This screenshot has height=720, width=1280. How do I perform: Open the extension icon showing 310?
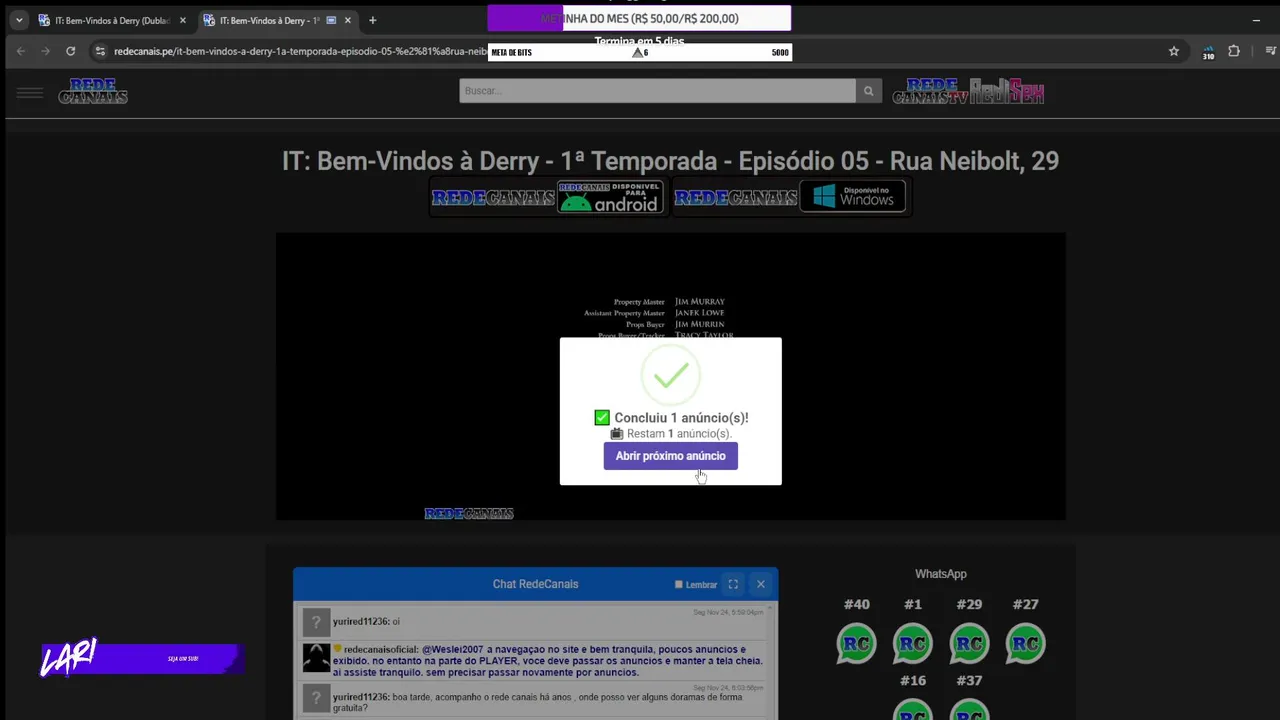[1208, 52]
